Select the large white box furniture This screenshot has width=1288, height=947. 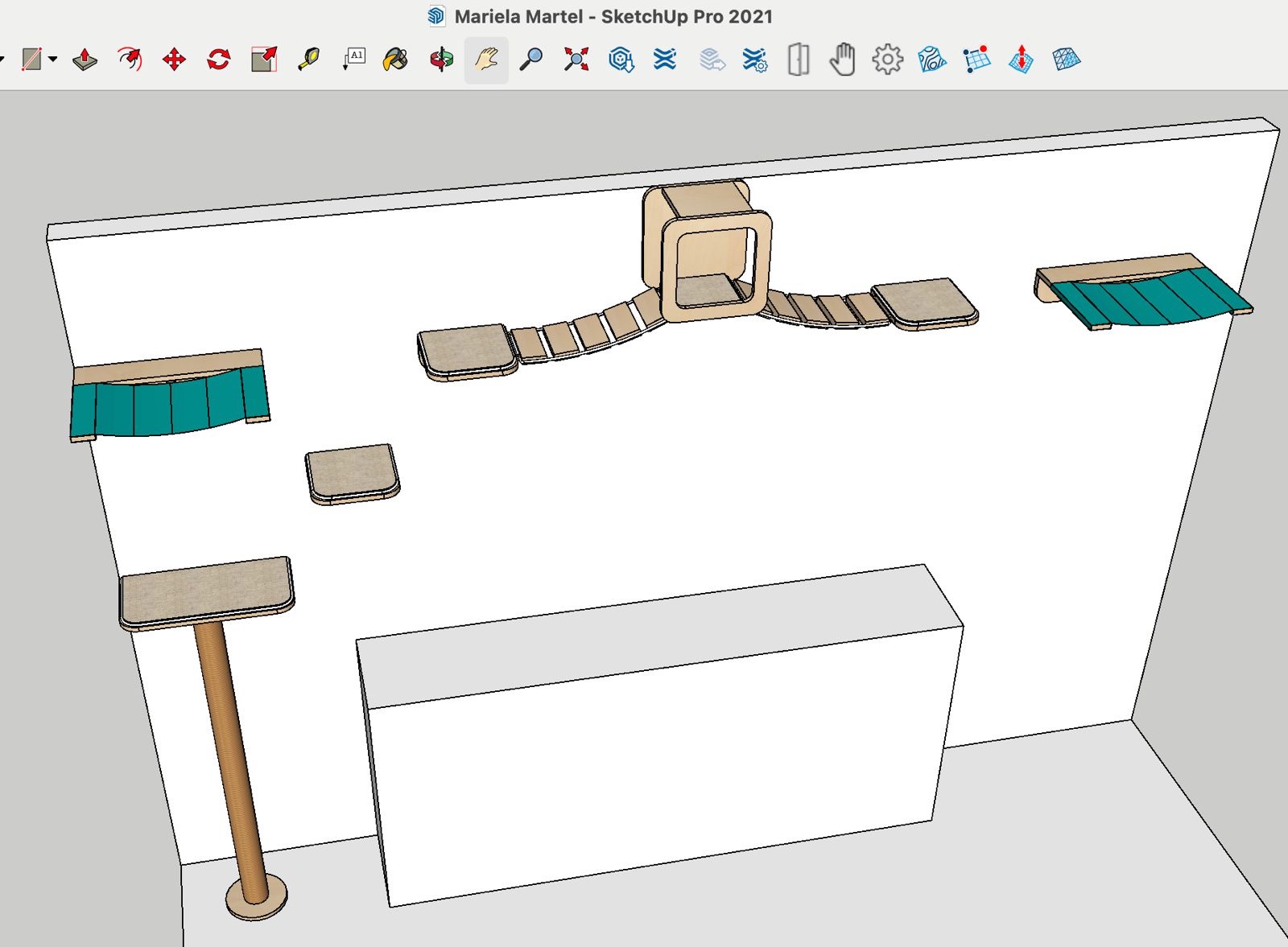tap(659, 735)
